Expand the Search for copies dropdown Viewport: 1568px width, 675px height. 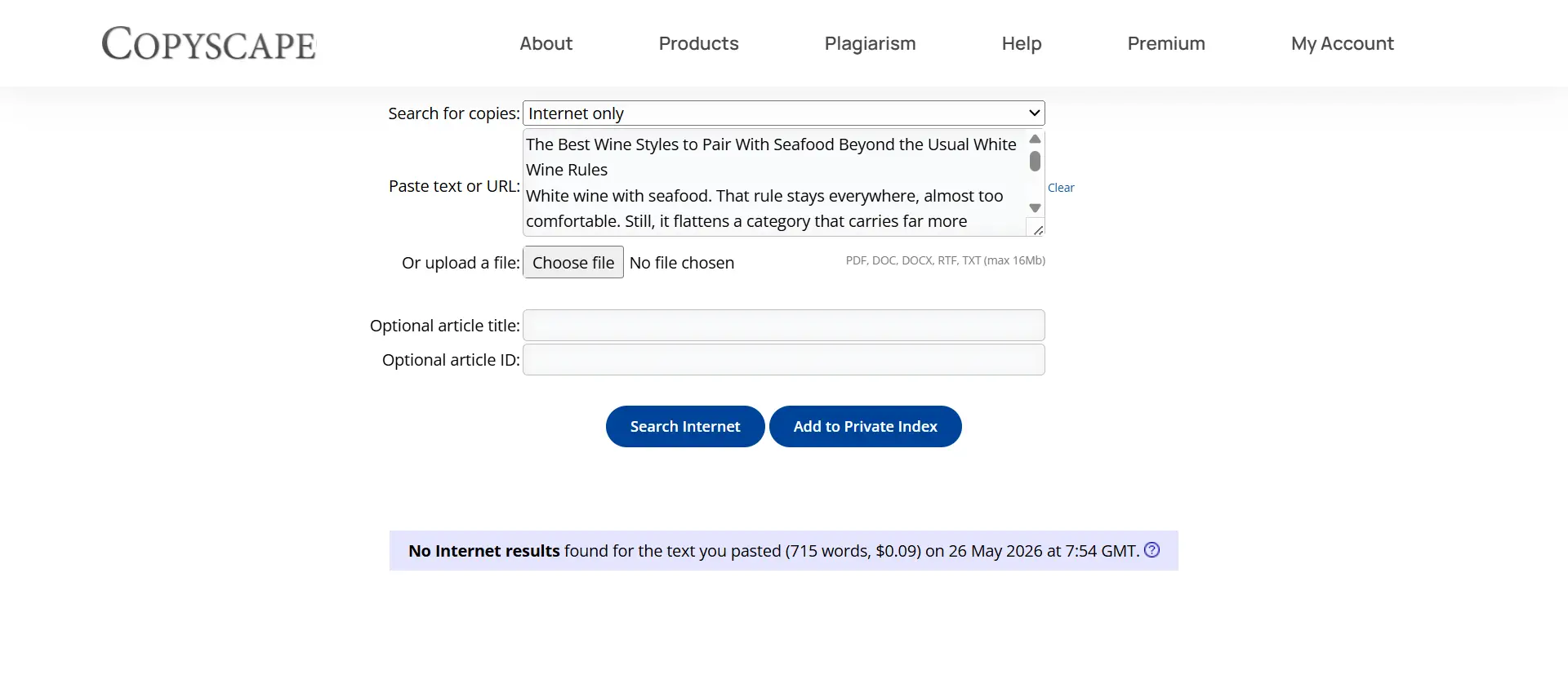point(784,113)
